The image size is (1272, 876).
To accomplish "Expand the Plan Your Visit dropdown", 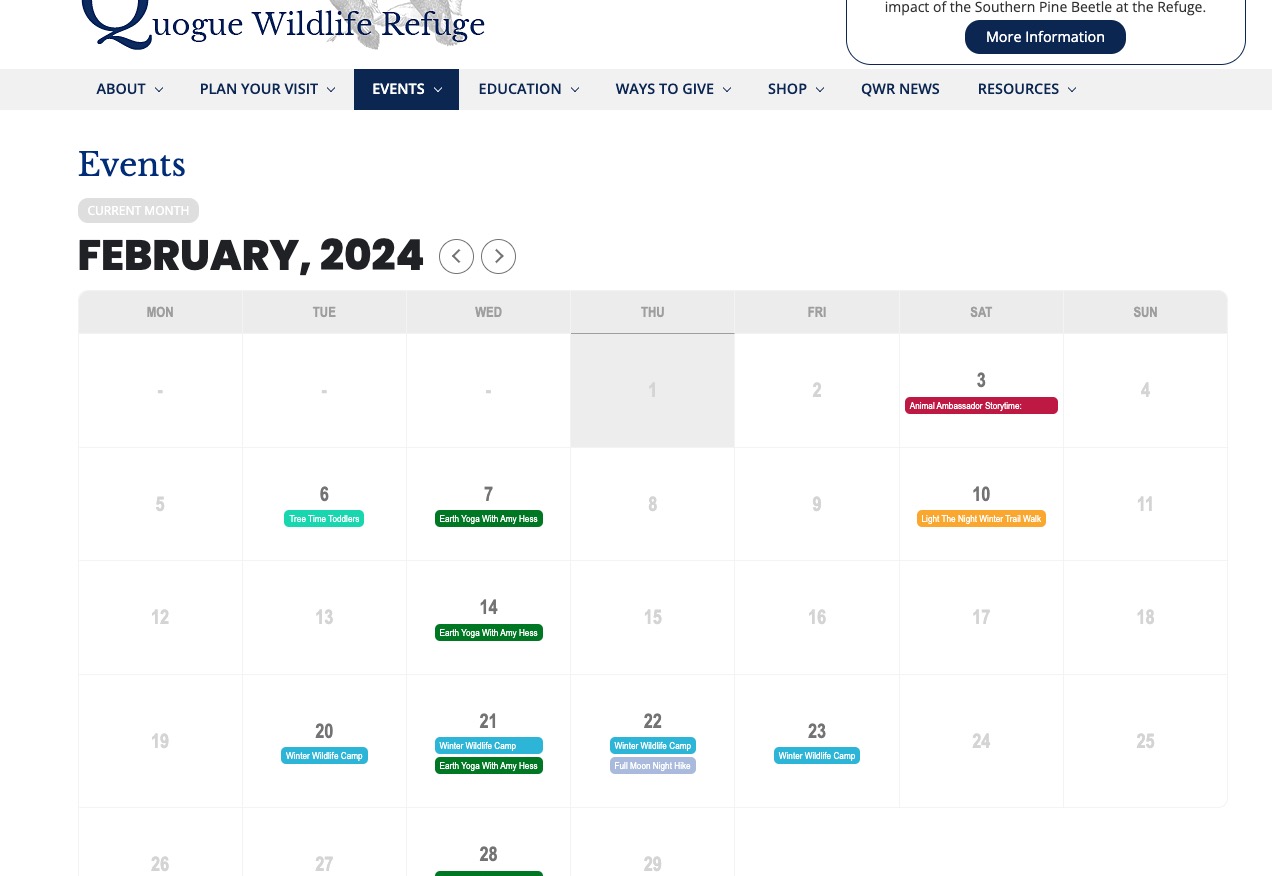I will pyautogui.click(x=266, y=89).
